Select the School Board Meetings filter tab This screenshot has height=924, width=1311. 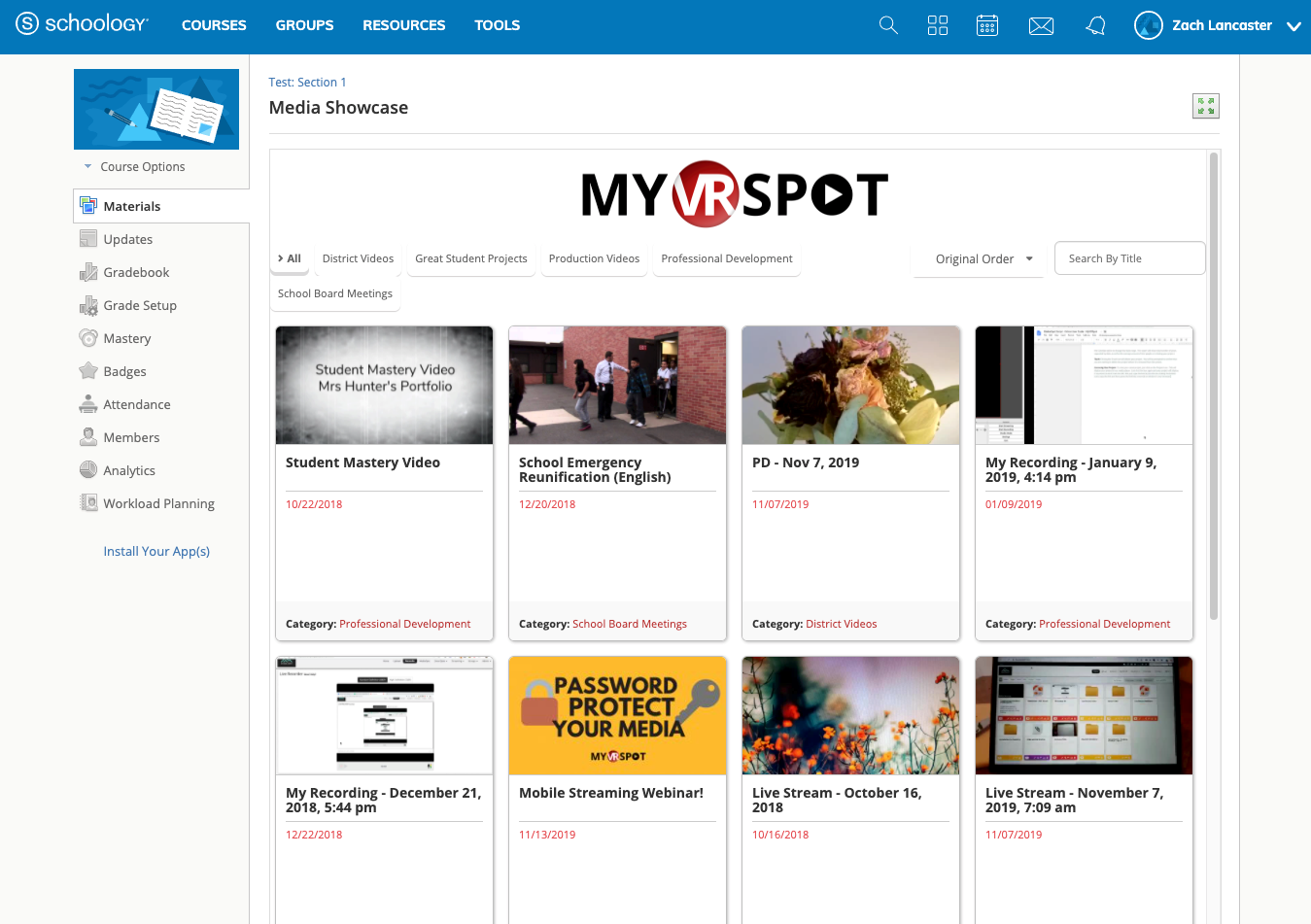click(x=335, y=293)
